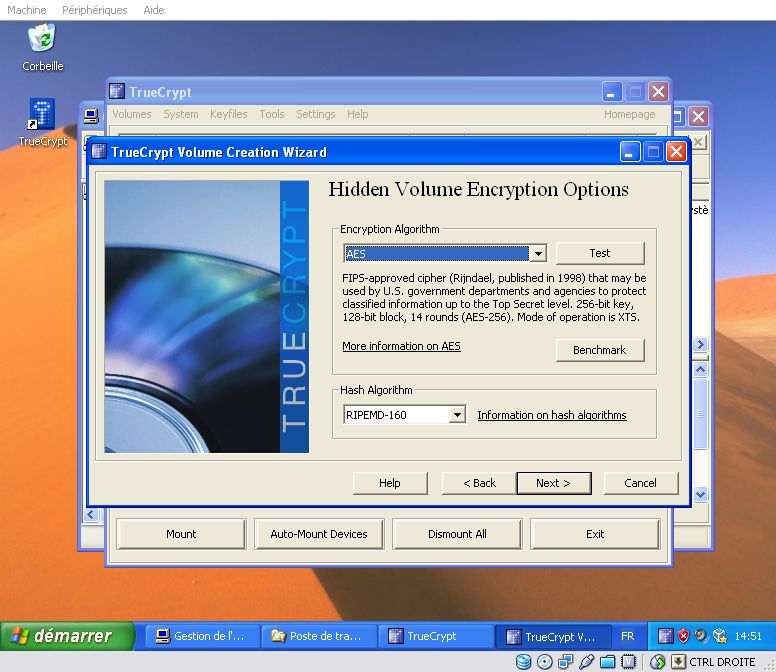Image resolution: width=776 pixels, height=672 pixels.
Task: Open the Keyfiles menu in TrueCrypt
Action: point(229,114)
